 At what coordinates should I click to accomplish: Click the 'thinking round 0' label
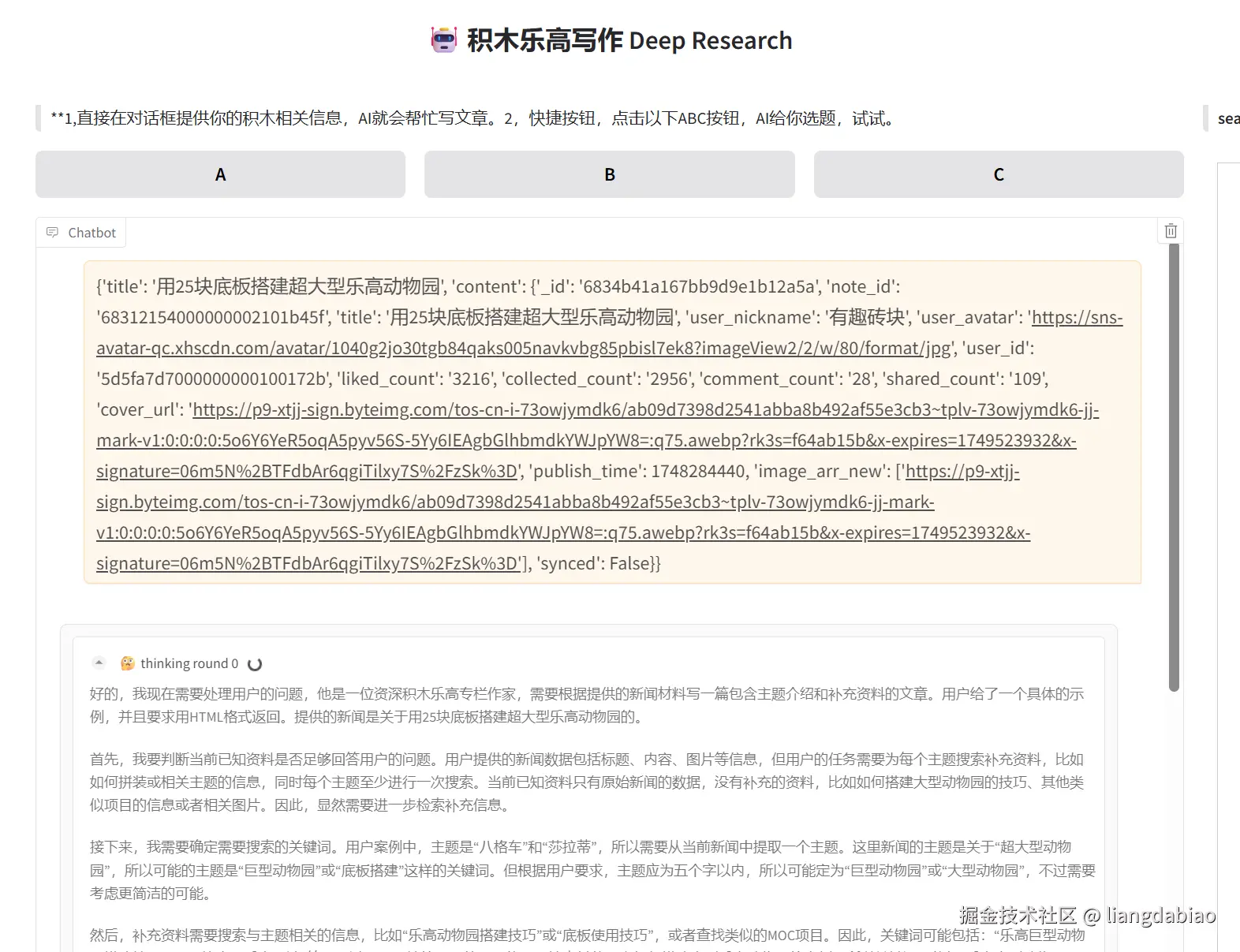tap(189, 663)
